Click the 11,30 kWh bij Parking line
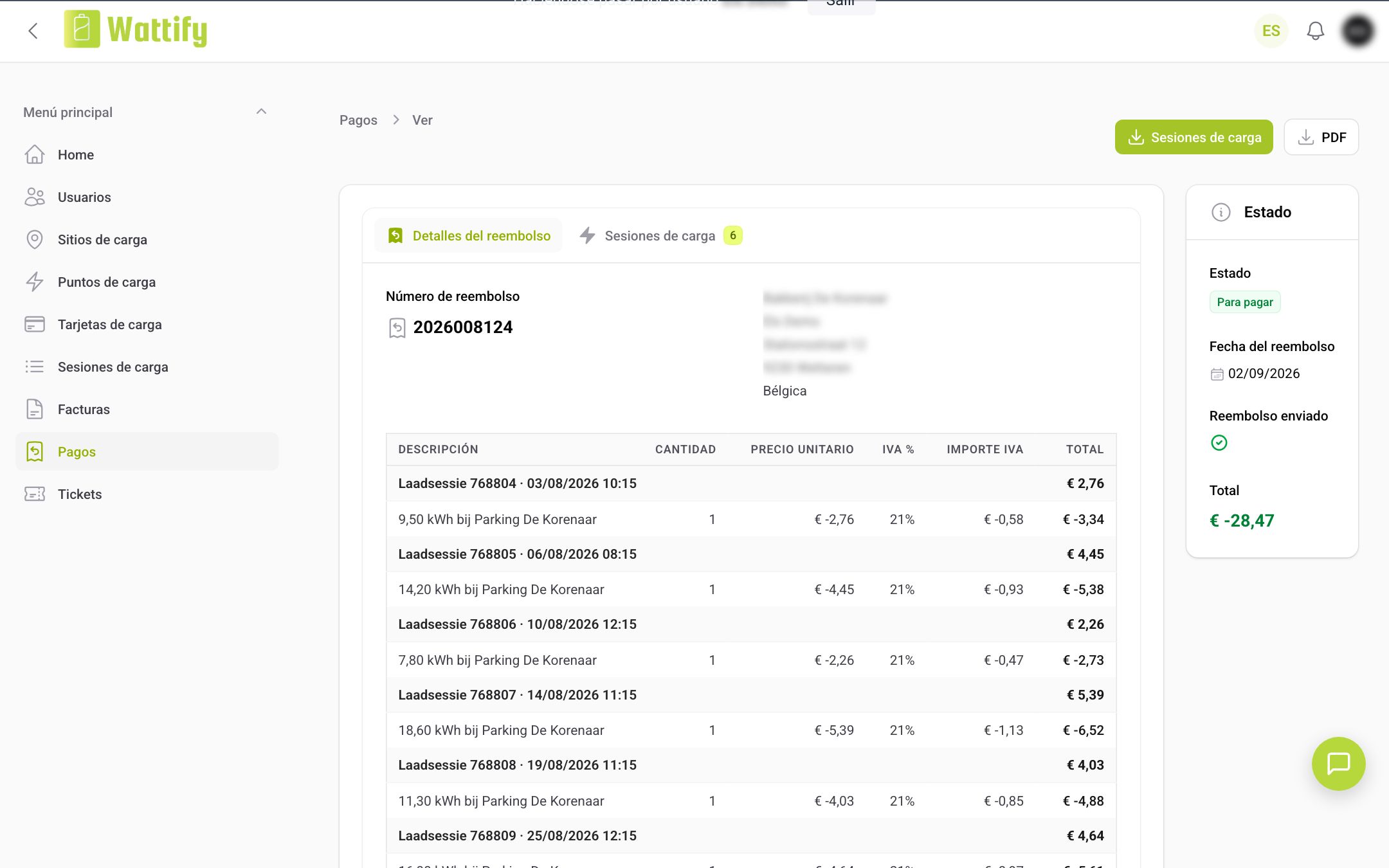 tap(751, 801)
